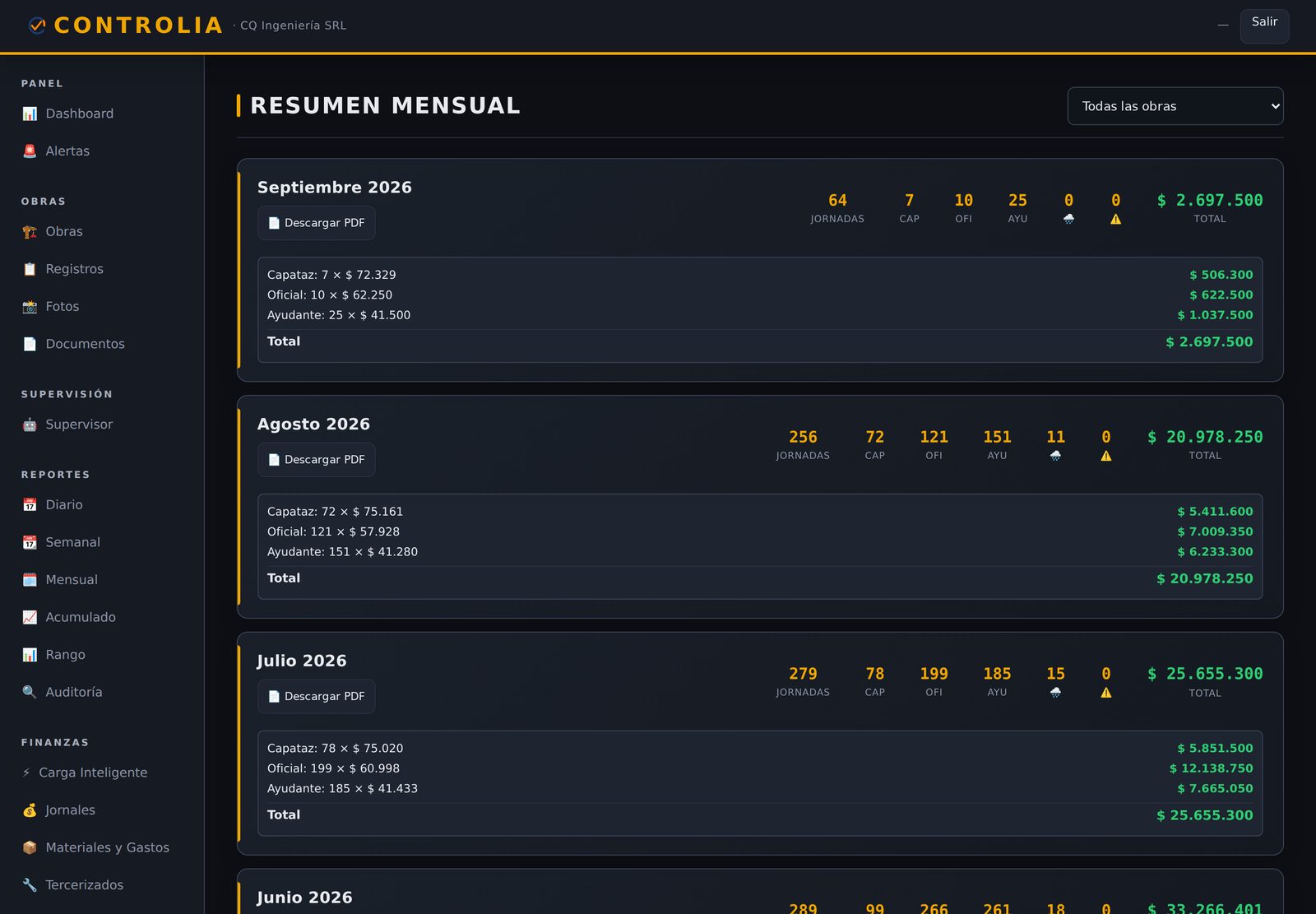Click the Semanal calendar icon
Screen dimensions: 1316x914
click(30, 542)
